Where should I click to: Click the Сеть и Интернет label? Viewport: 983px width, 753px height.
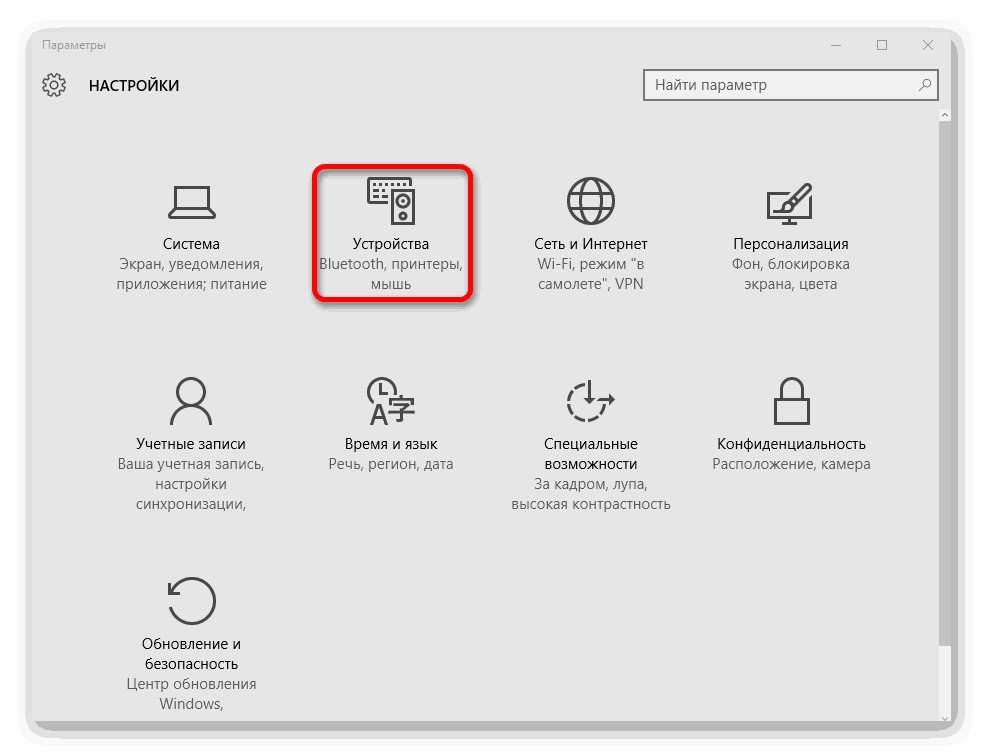pyautogui.click(x=591, y=244)
